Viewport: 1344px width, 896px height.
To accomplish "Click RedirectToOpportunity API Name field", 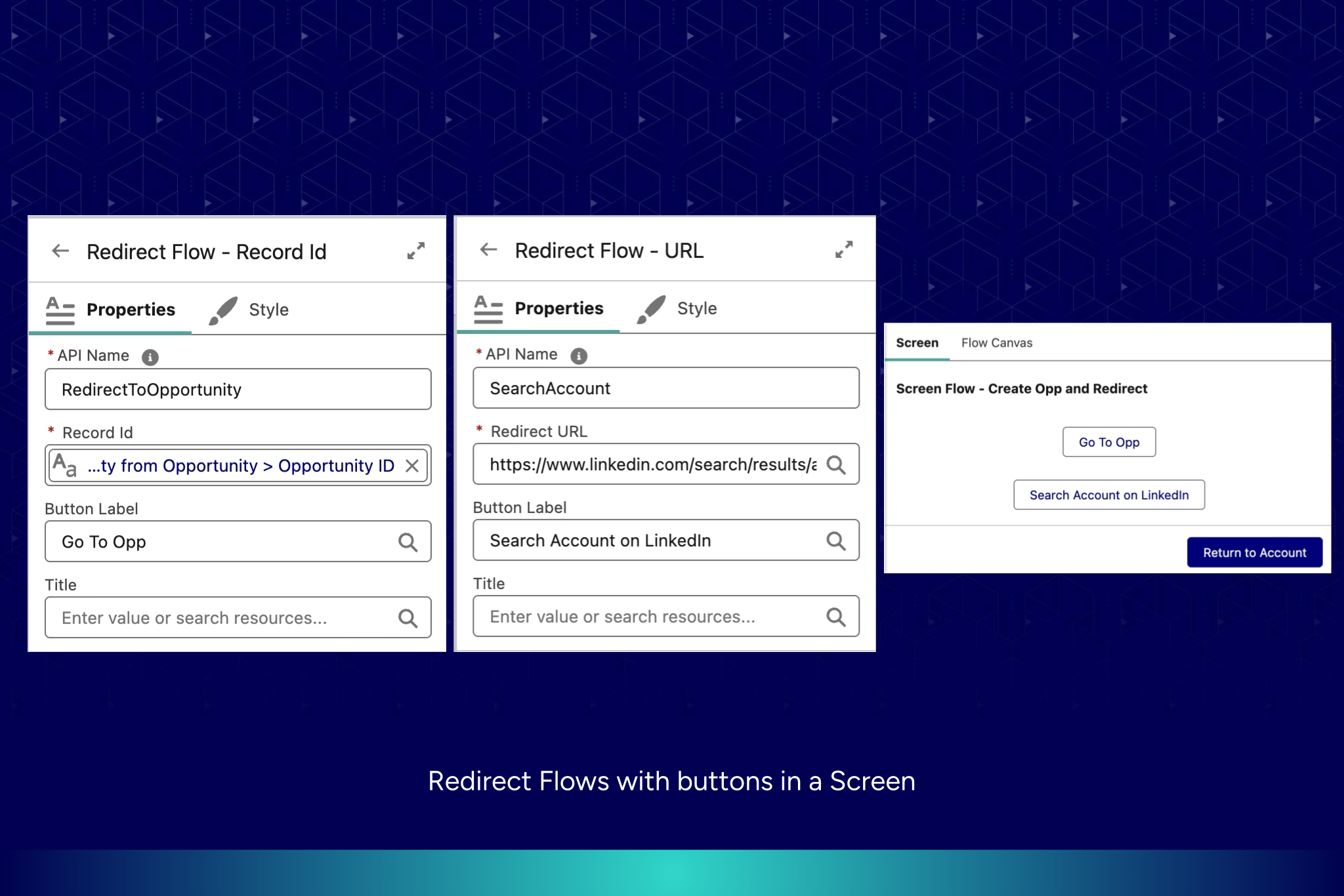I will [238, 390].
